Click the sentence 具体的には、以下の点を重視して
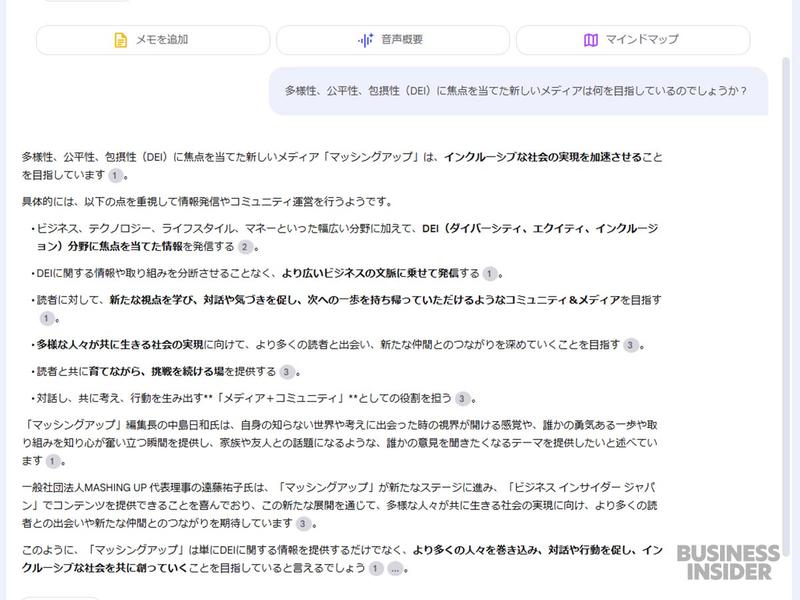The image size is (800, 600). (x=207, y=202)
